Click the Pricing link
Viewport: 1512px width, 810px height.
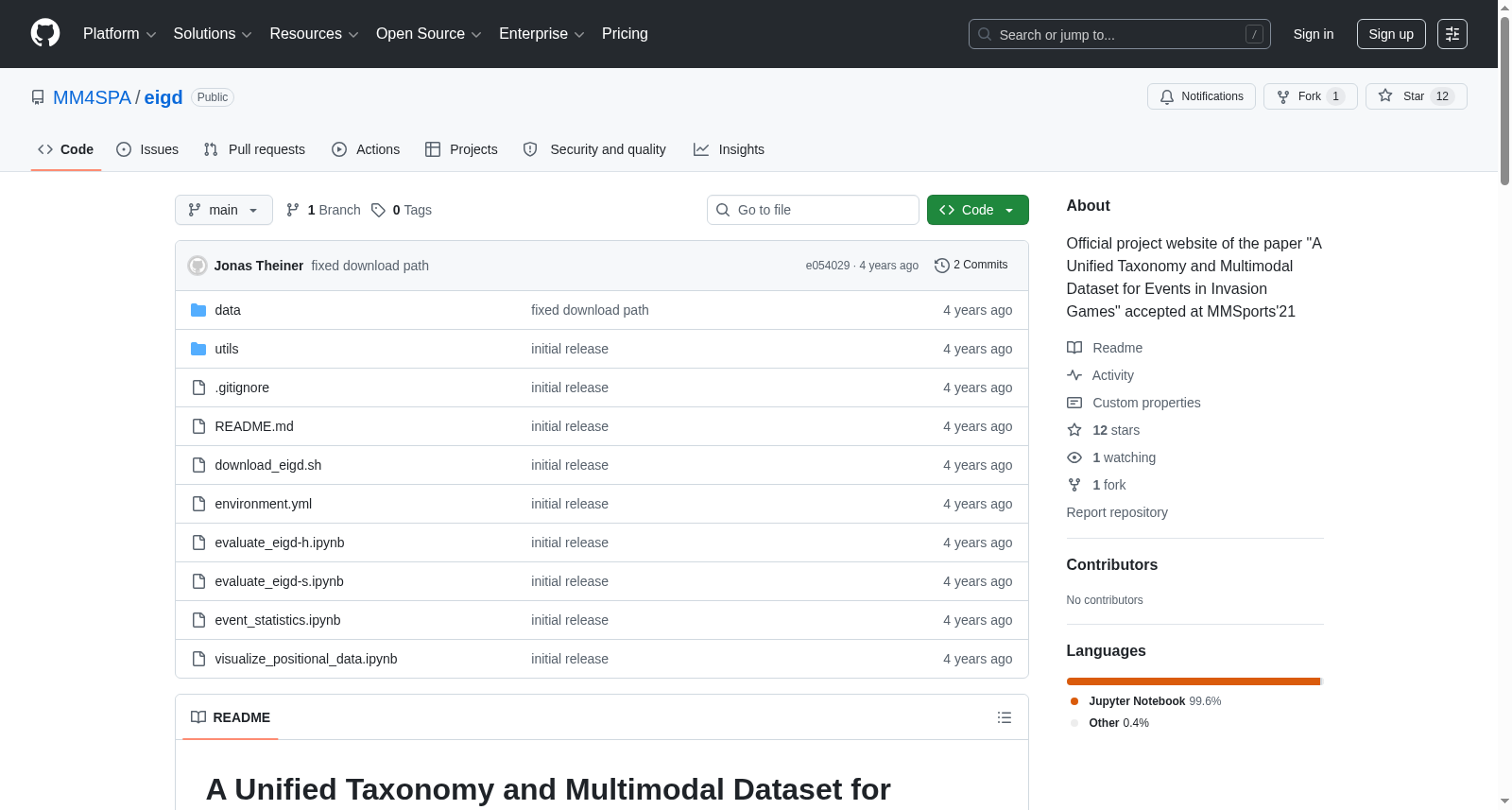point(625,34)
